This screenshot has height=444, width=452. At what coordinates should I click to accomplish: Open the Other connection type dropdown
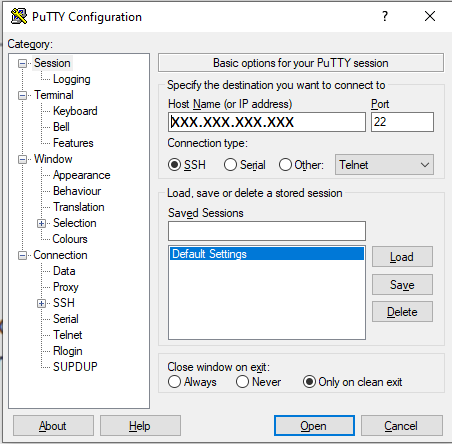tap(384, 165)
